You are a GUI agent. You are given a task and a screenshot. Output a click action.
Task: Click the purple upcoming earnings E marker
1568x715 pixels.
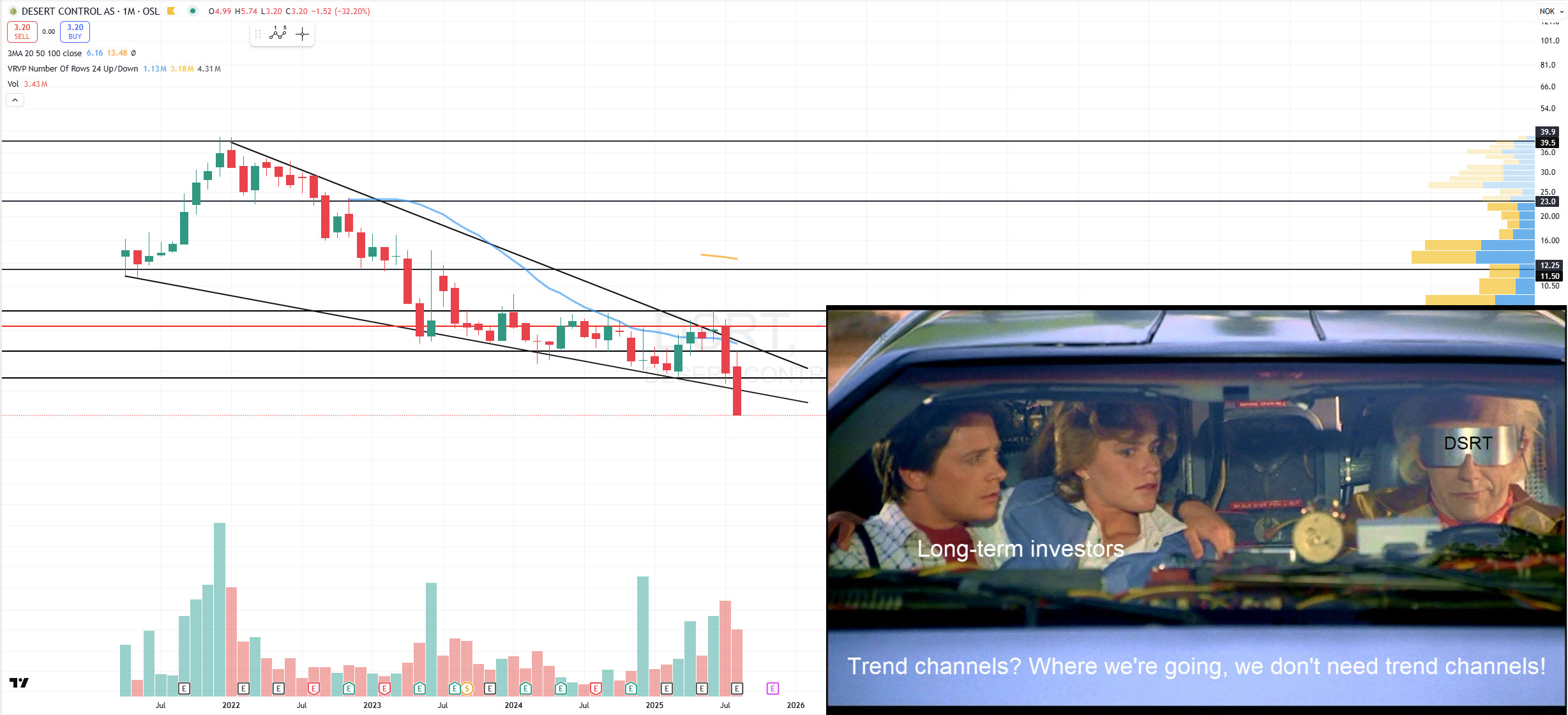pos(773,688)
